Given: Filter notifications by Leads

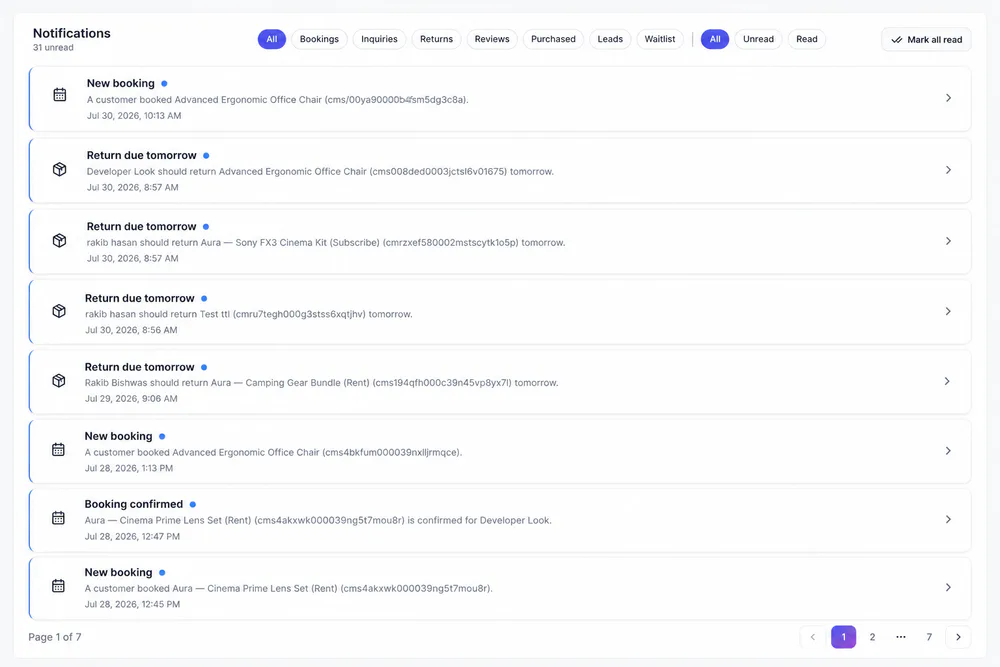Looking at the screenshot, I should [x=610, y=39].
